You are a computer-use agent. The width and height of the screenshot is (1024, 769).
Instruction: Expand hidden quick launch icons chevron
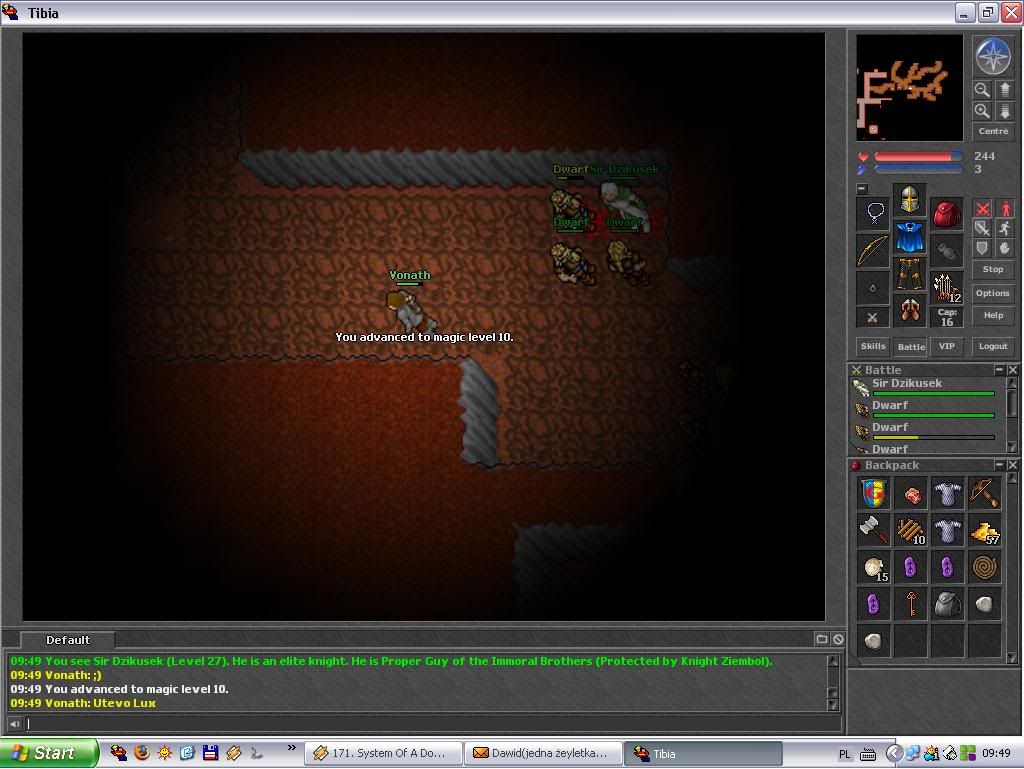(291, 748)
